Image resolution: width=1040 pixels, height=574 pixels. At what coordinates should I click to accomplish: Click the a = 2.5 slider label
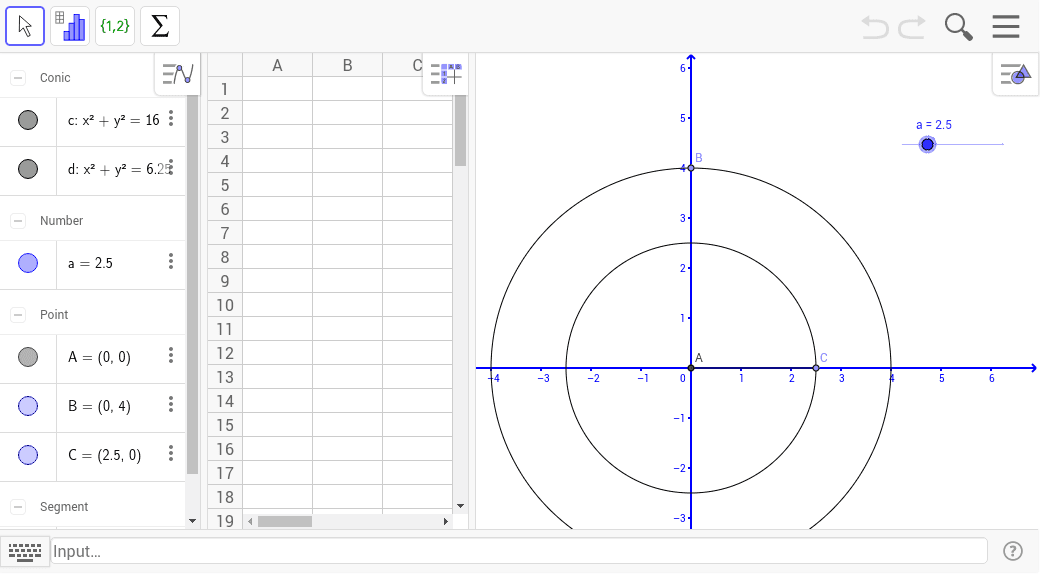[933, 125]
